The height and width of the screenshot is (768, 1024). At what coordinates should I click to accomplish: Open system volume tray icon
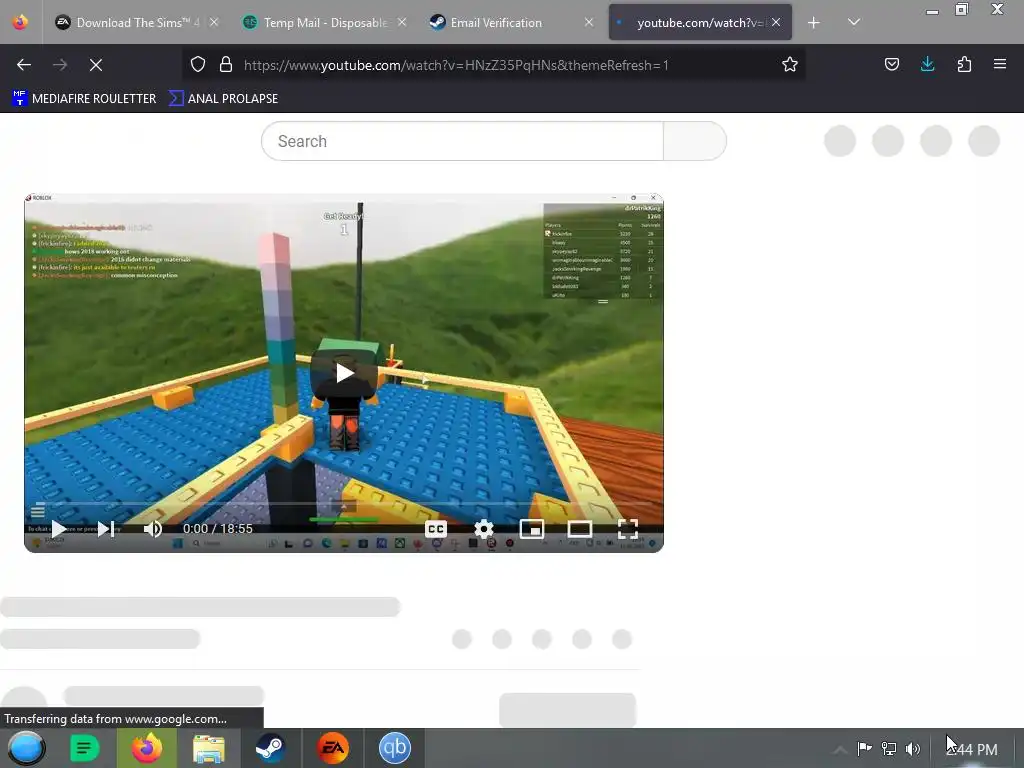[913, 749]
